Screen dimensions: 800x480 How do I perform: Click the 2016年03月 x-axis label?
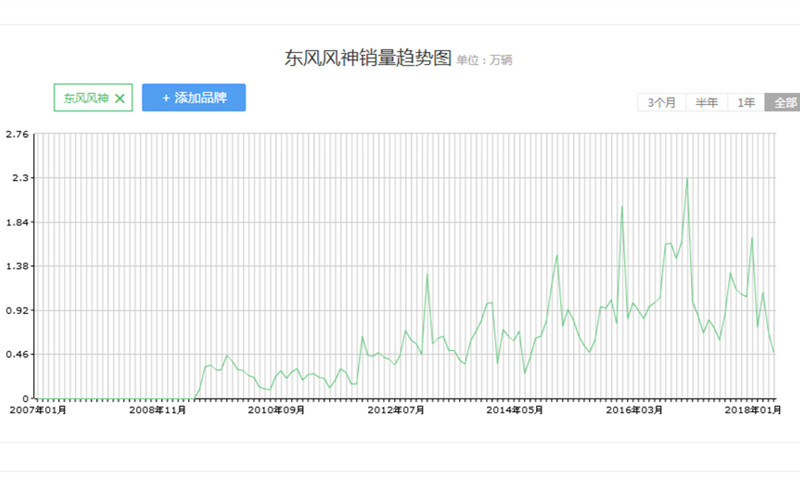634,409
